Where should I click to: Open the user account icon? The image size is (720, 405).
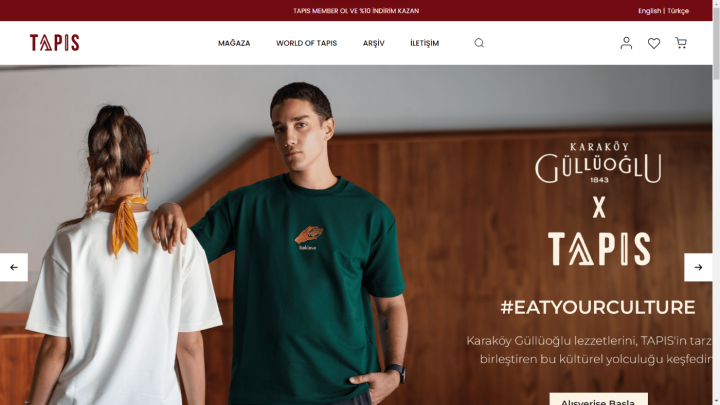coord(626,43)
